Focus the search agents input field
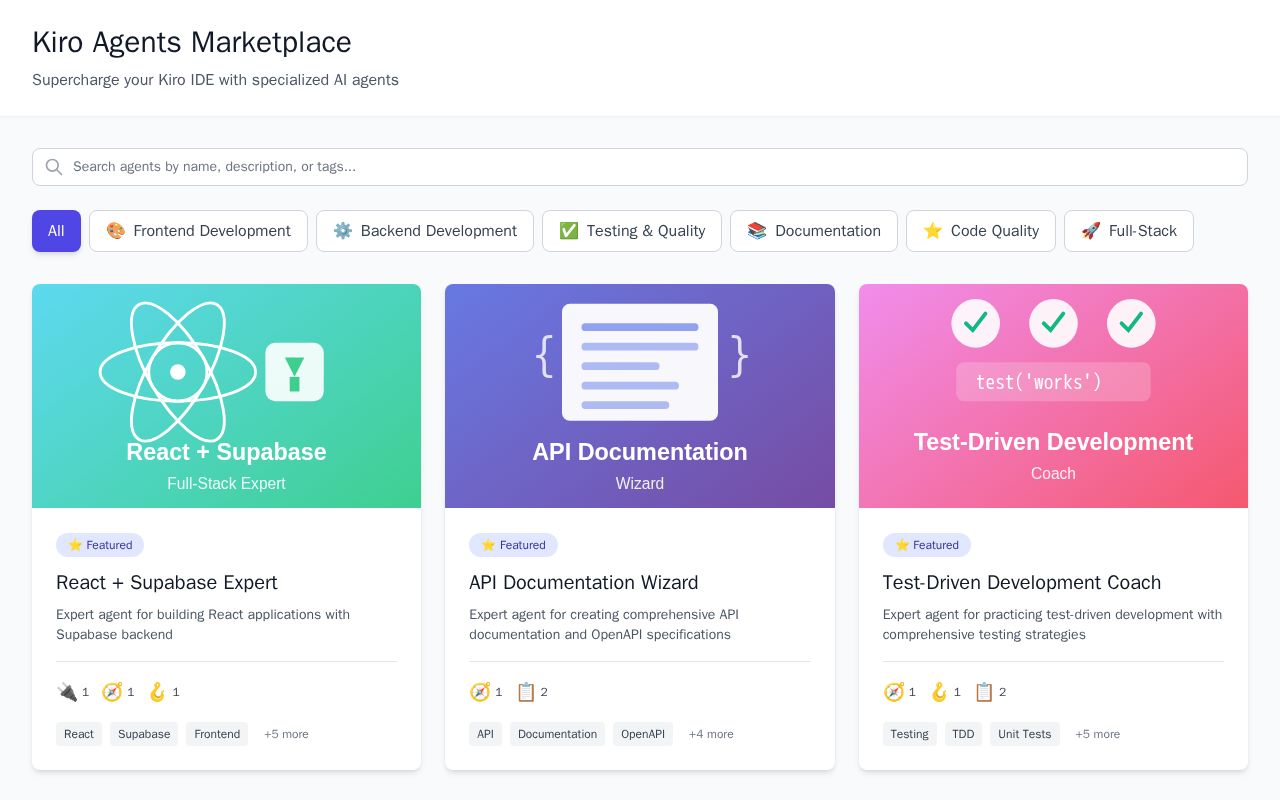The image size is (1280, 800). click(640, 167)
